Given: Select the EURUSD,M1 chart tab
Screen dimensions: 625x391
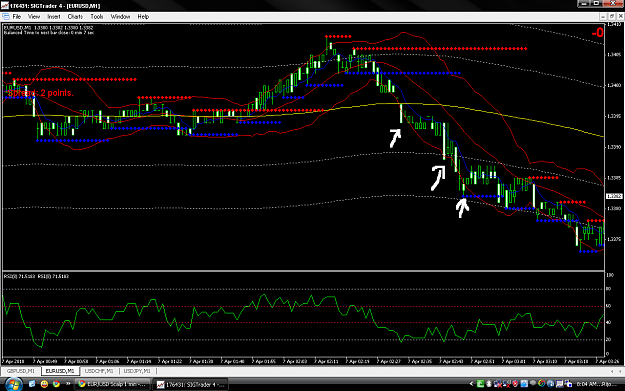Looking at the screenshot, I should click(x=60, y=371).
